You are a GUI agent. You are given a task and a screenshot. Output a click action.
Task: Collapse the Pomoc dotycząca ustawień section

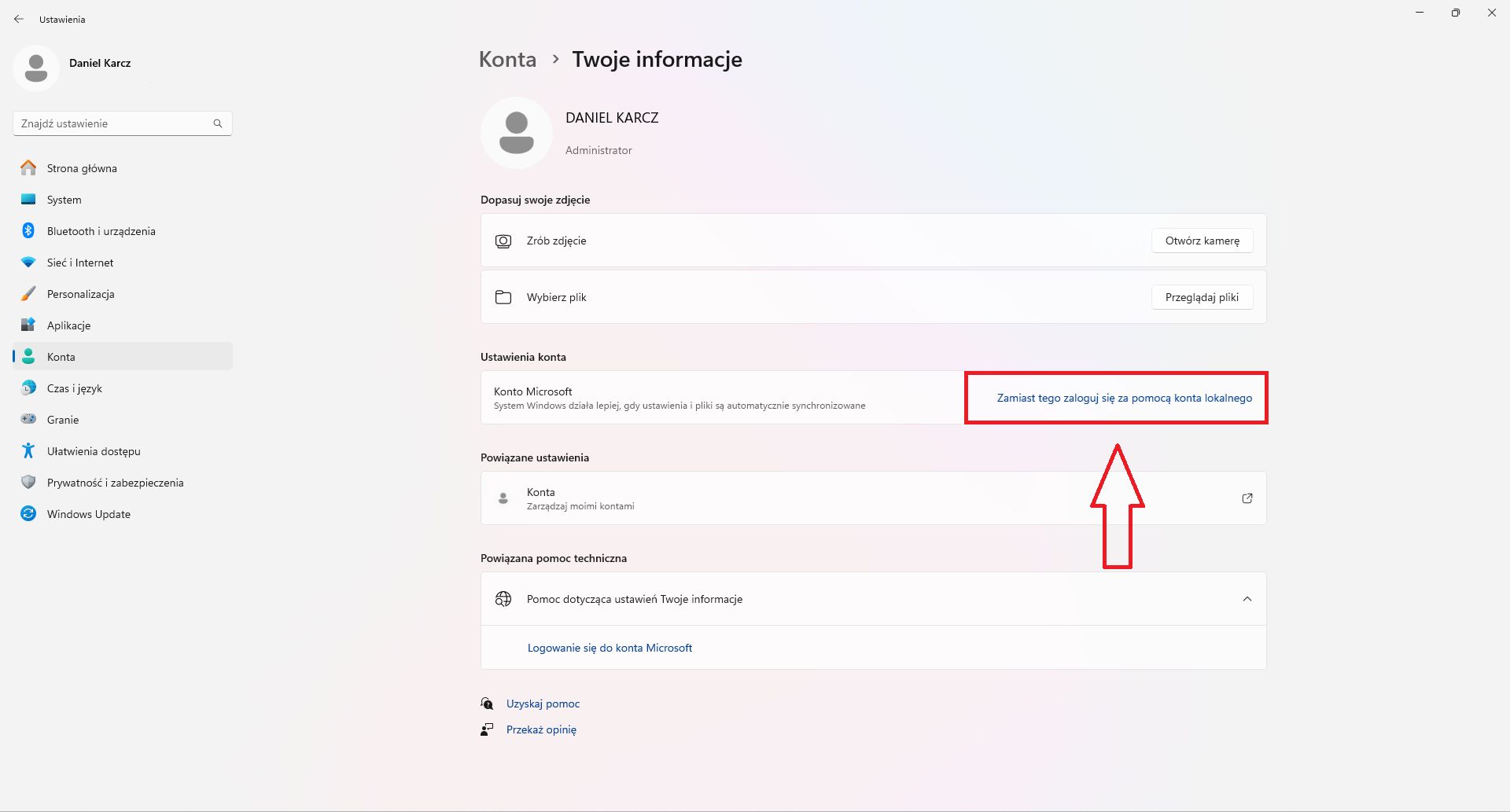1247,598
